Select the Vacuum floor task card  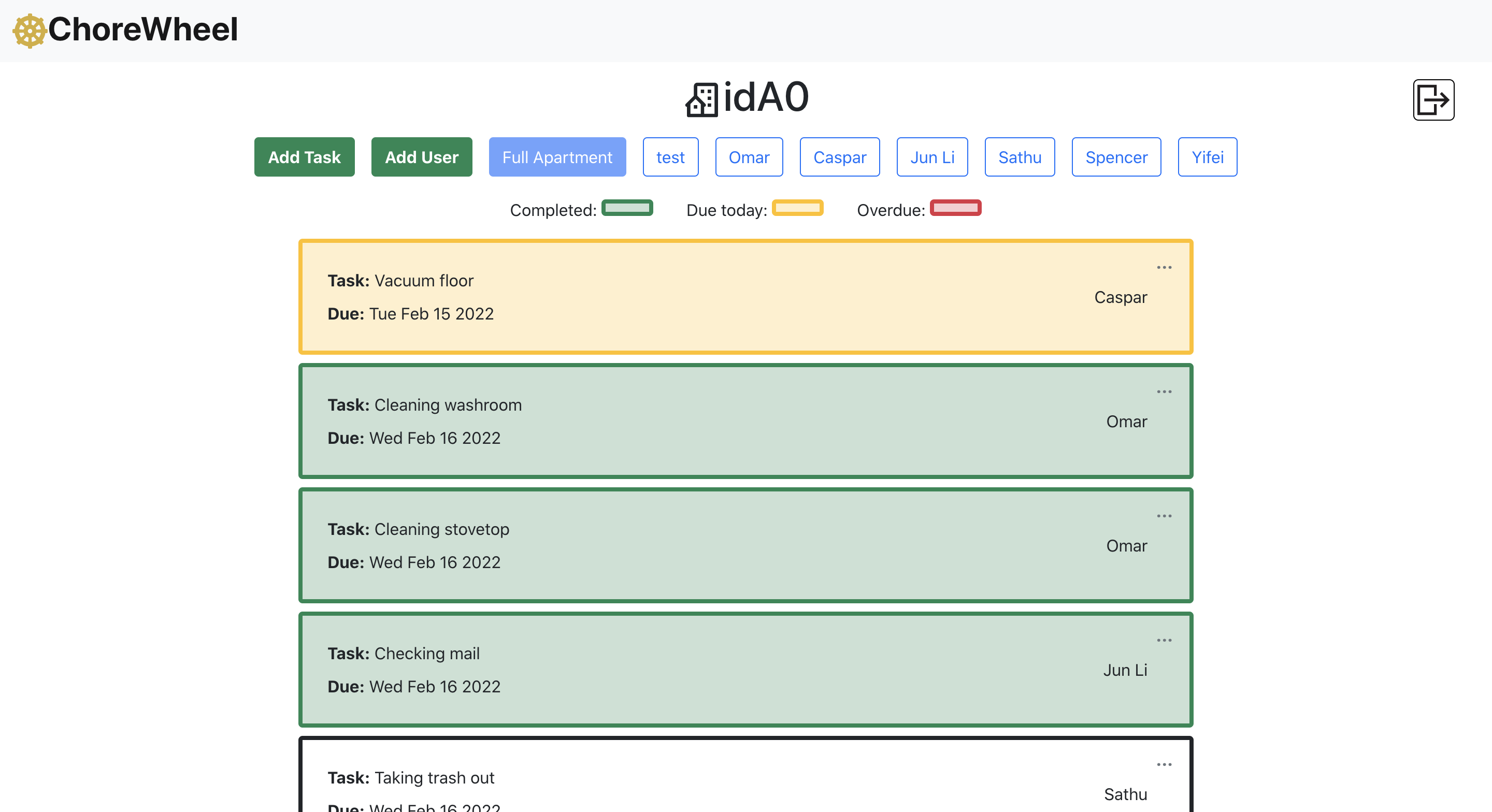tap(745, 297)
